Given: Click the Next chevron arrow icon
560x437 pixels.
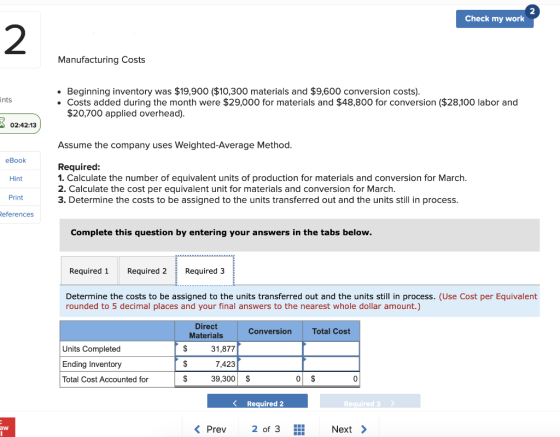Looking at the screenshot, I should 364,429.
